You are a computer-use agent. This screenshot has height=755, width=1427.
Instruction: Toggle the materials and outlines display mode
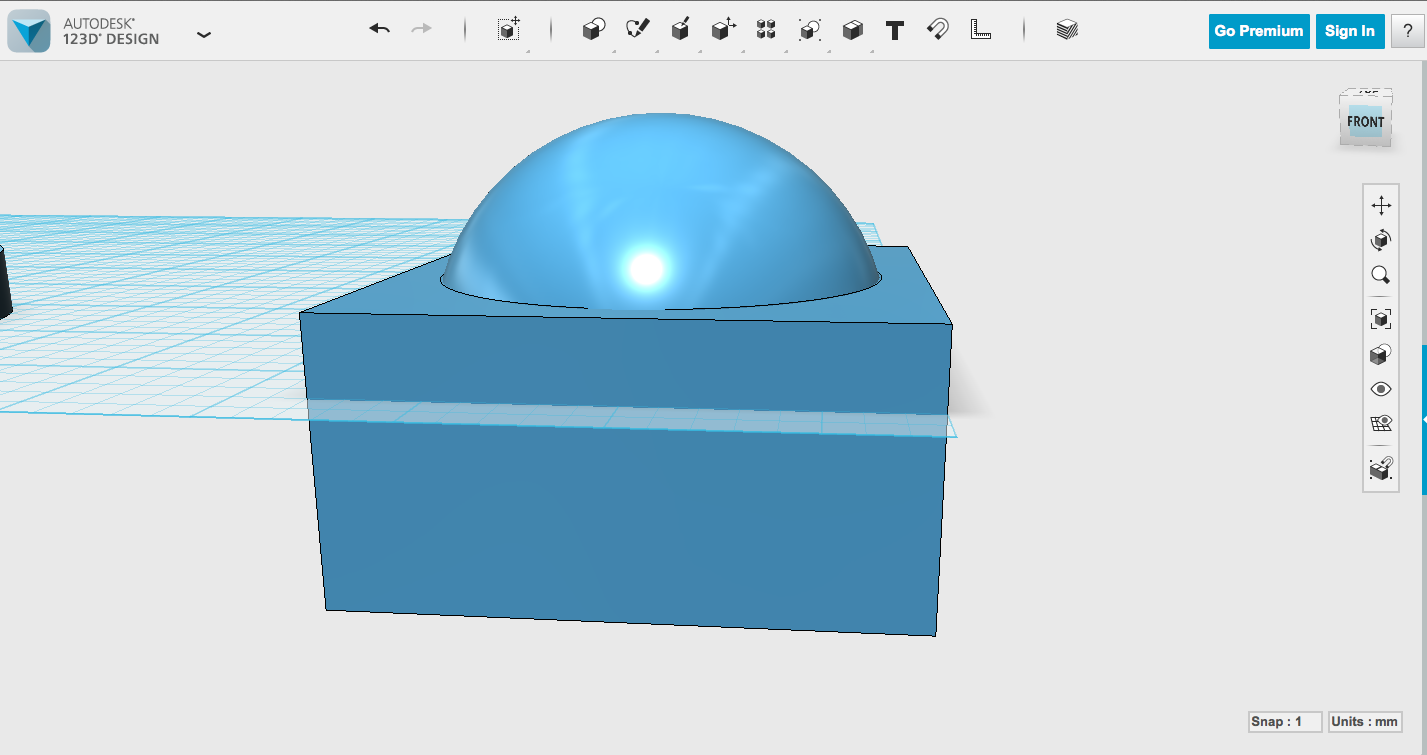point(1381,354)
